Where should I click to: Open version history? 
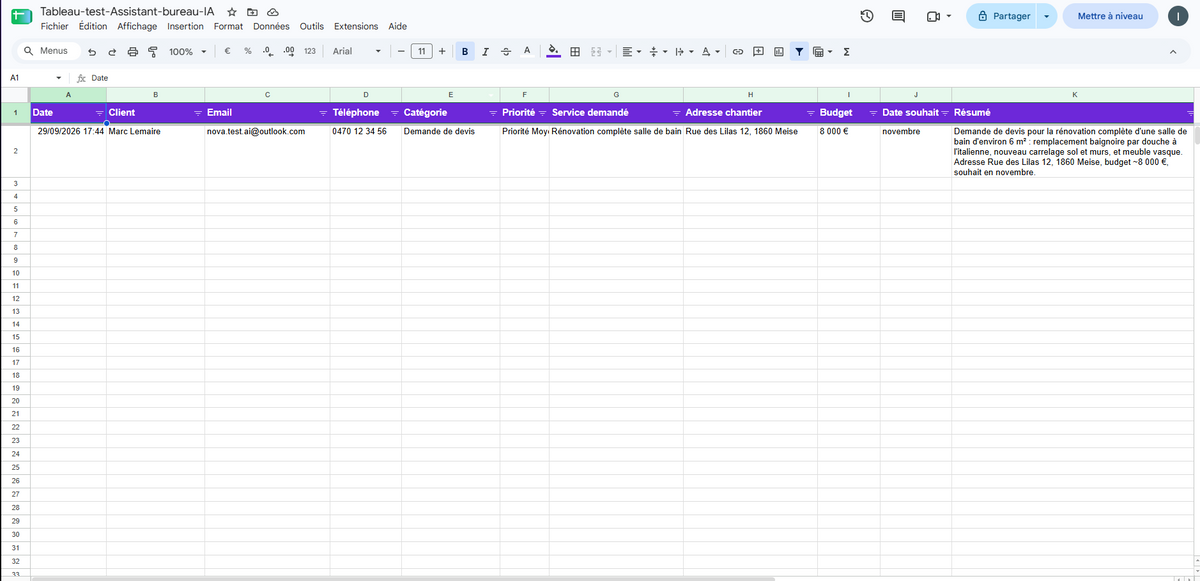click(866, 16)
